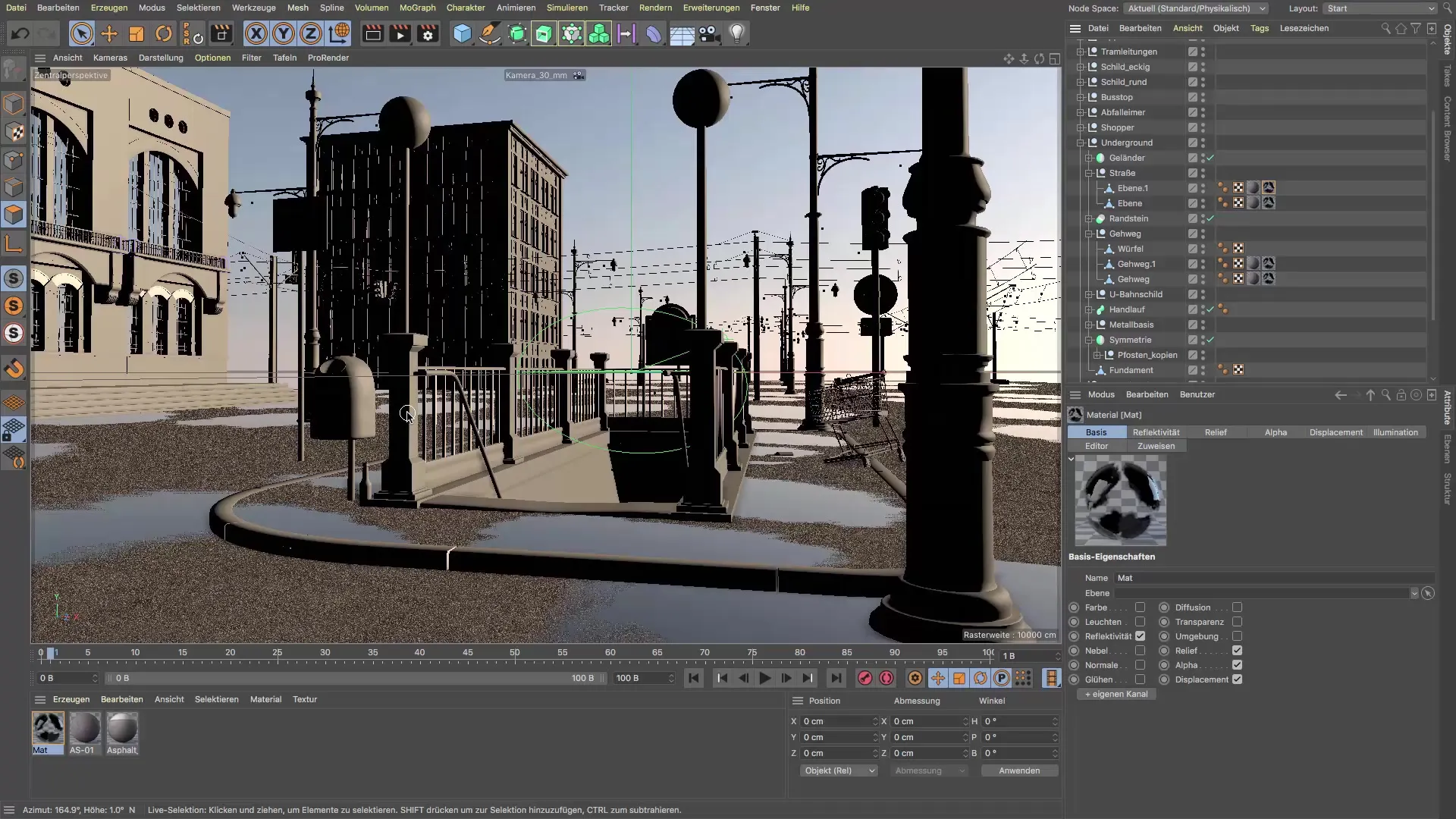Click the material name input field
The image size is (1456, 819).
point(1274,578)
